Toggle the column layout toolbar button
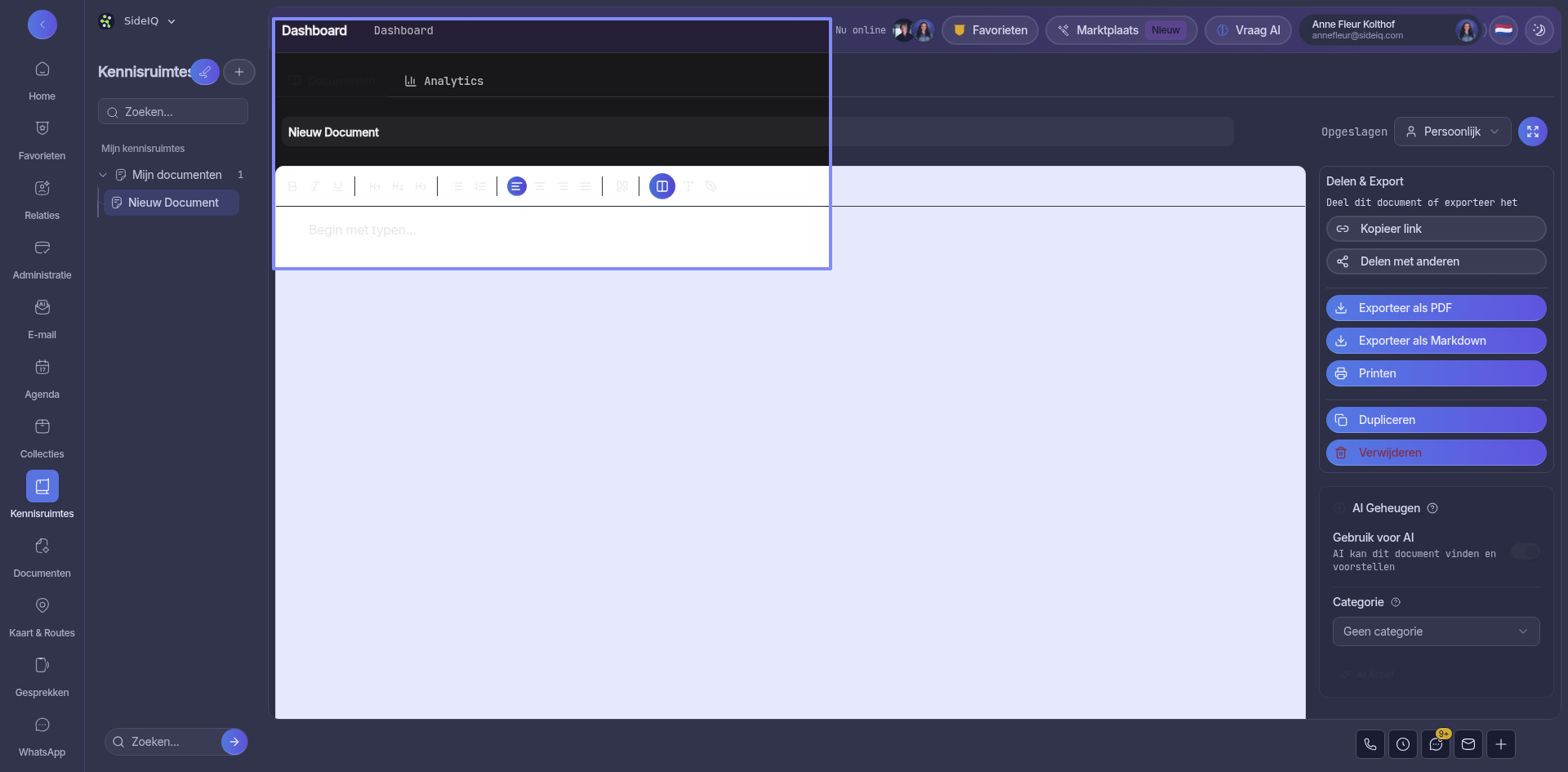1568x772 pixels. [x=662, y=186]
